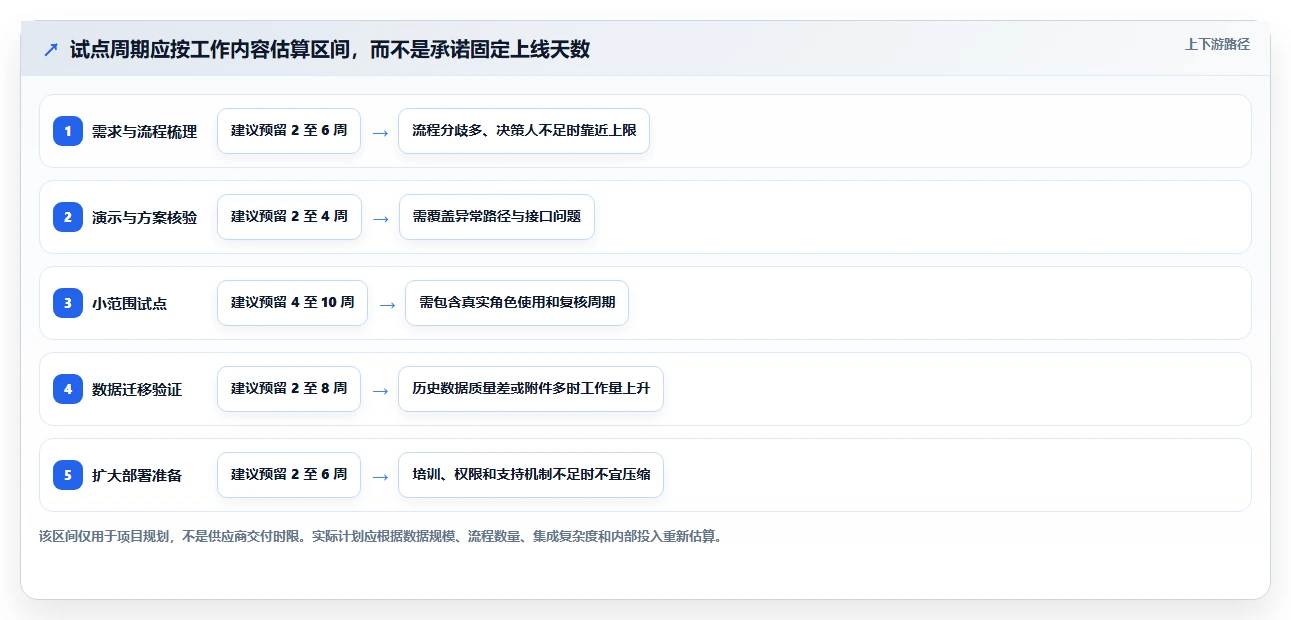Click the arrow in 需求与流程梳理 row
1291x620 pixels.
[x=380, y=132]
